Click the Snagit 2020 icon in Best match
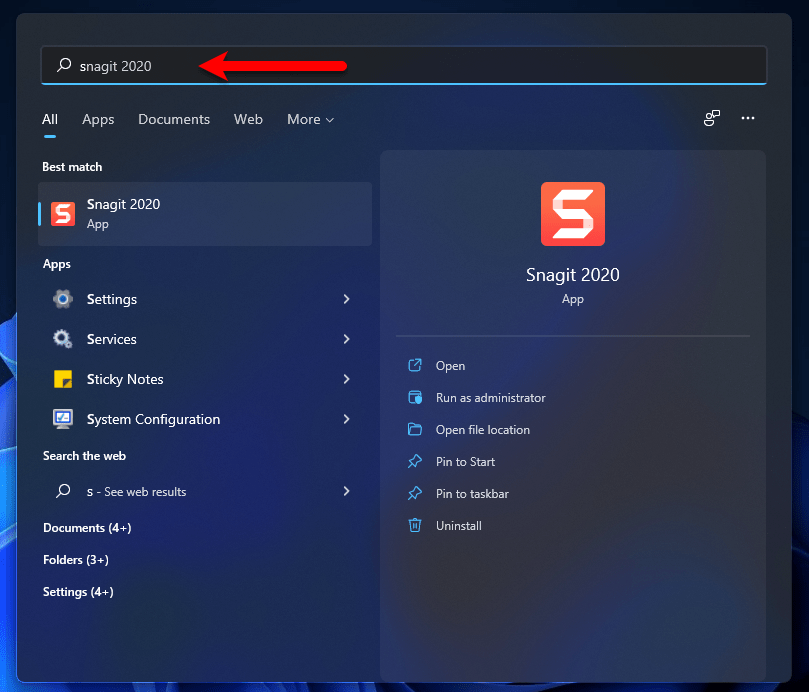The image size is (809, 692). coord(63,214)
